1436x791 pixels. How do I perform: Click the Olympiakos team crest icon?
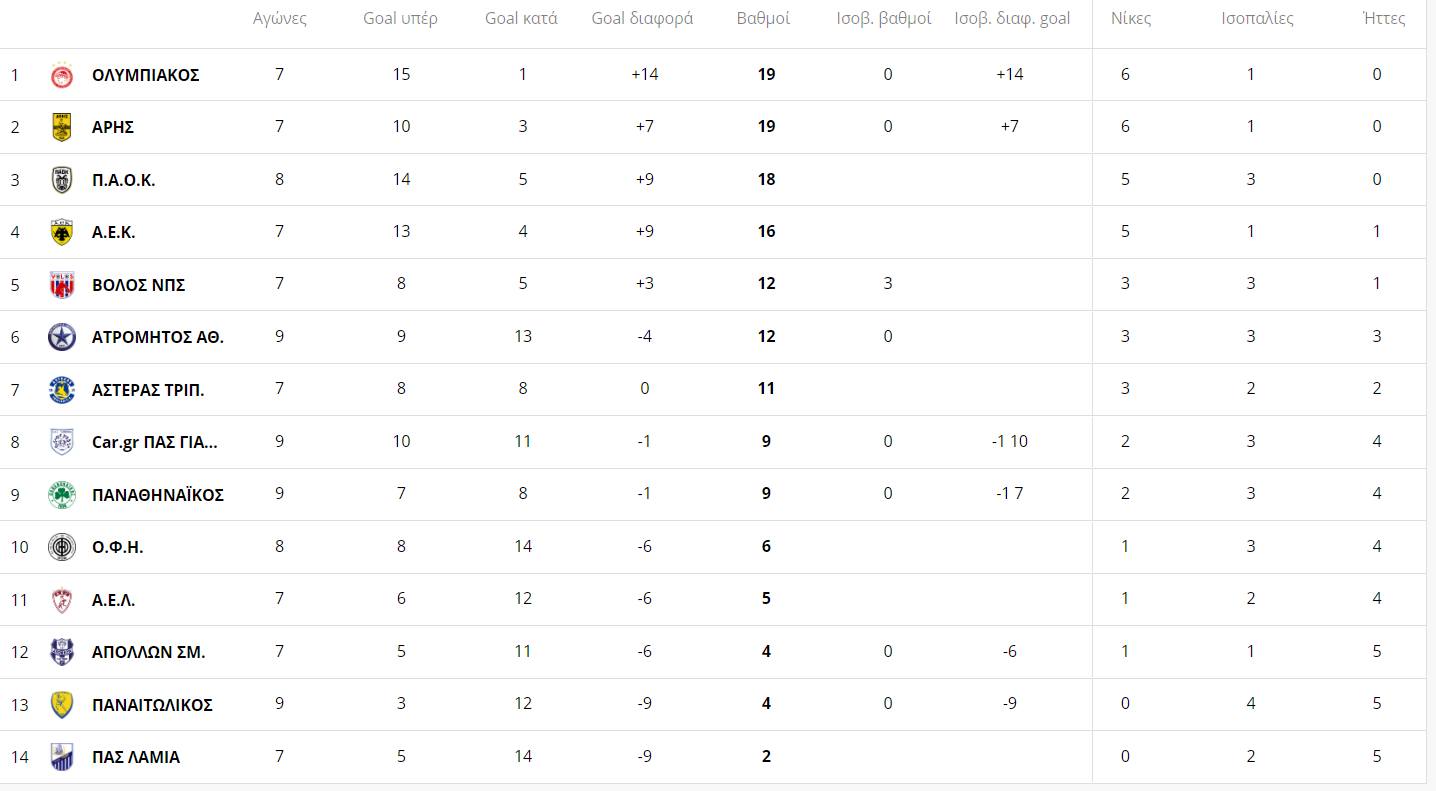tap(62, 75)
